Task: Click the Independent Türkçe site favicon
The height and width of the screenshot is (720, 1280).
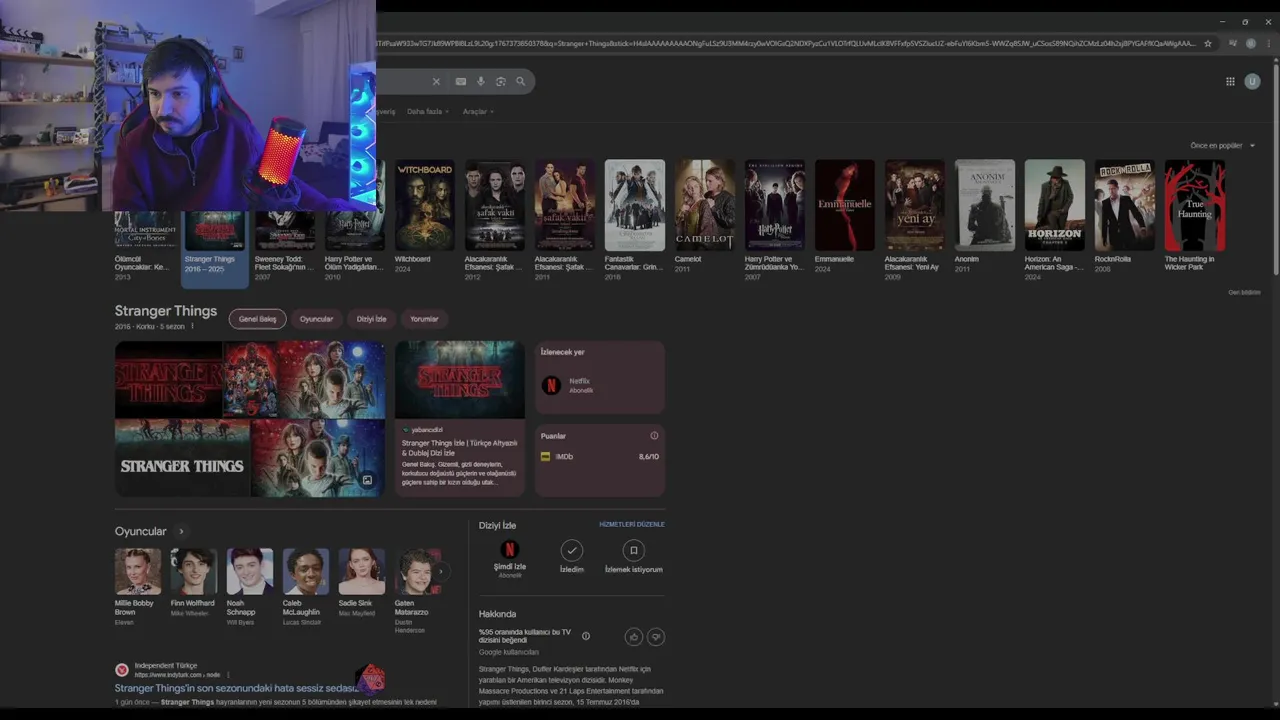Action: pyautogui.click(x=122, y=670)
